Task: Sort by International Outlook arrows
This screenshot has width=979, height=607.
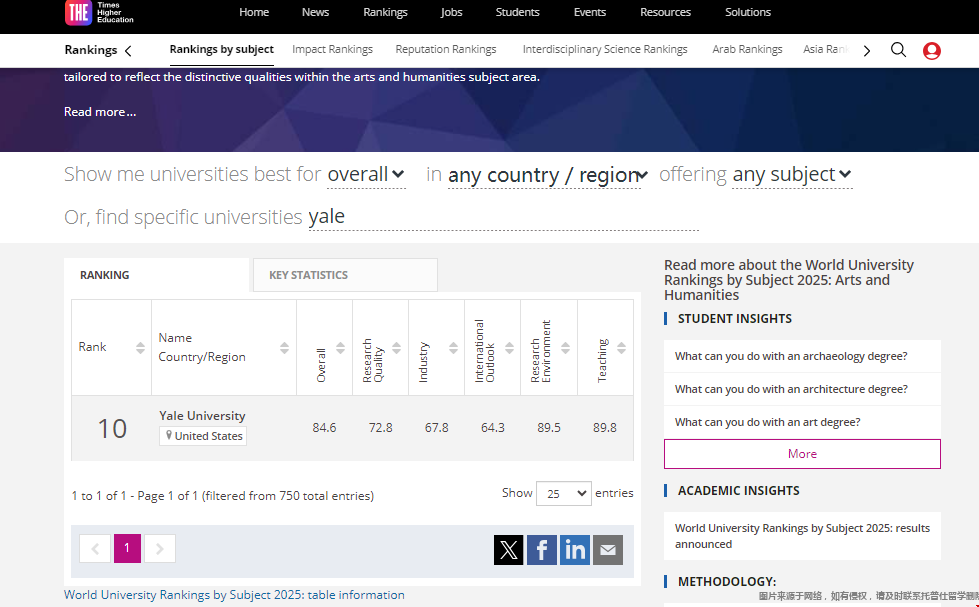Action: [x=509, y=348]
